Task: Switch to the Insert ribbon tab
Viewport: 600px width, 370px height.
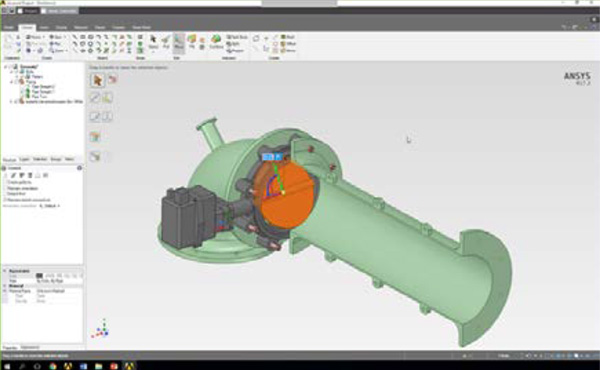Action: click(x=44, y=28)
